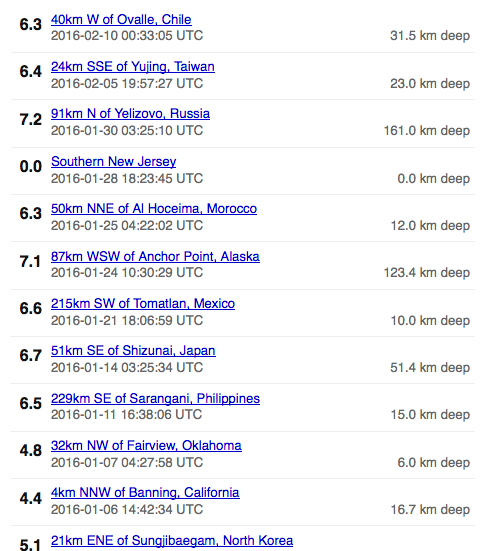Click the 2016-02-10 00:33:05 UTC timestamp

pyautogui.click(x=127, y=36)
